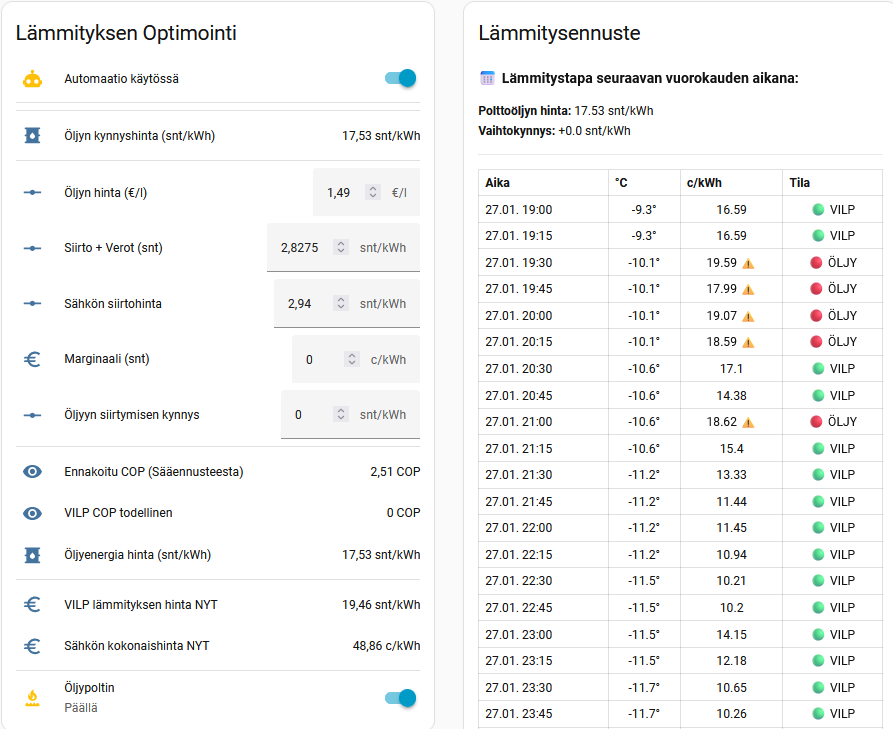Click the Öljyn kynnyshinta price tag icon
This screenshot has width=893, height=729.
coord(32,136)
